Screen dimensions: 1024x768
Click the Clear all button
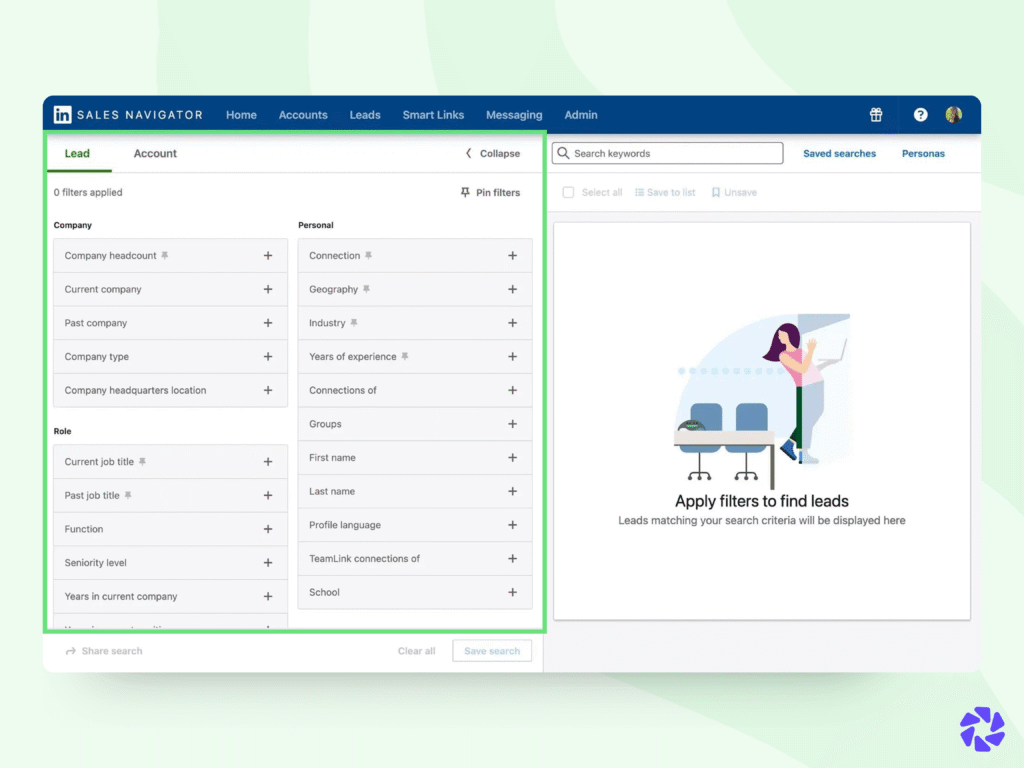pos(416,650)
